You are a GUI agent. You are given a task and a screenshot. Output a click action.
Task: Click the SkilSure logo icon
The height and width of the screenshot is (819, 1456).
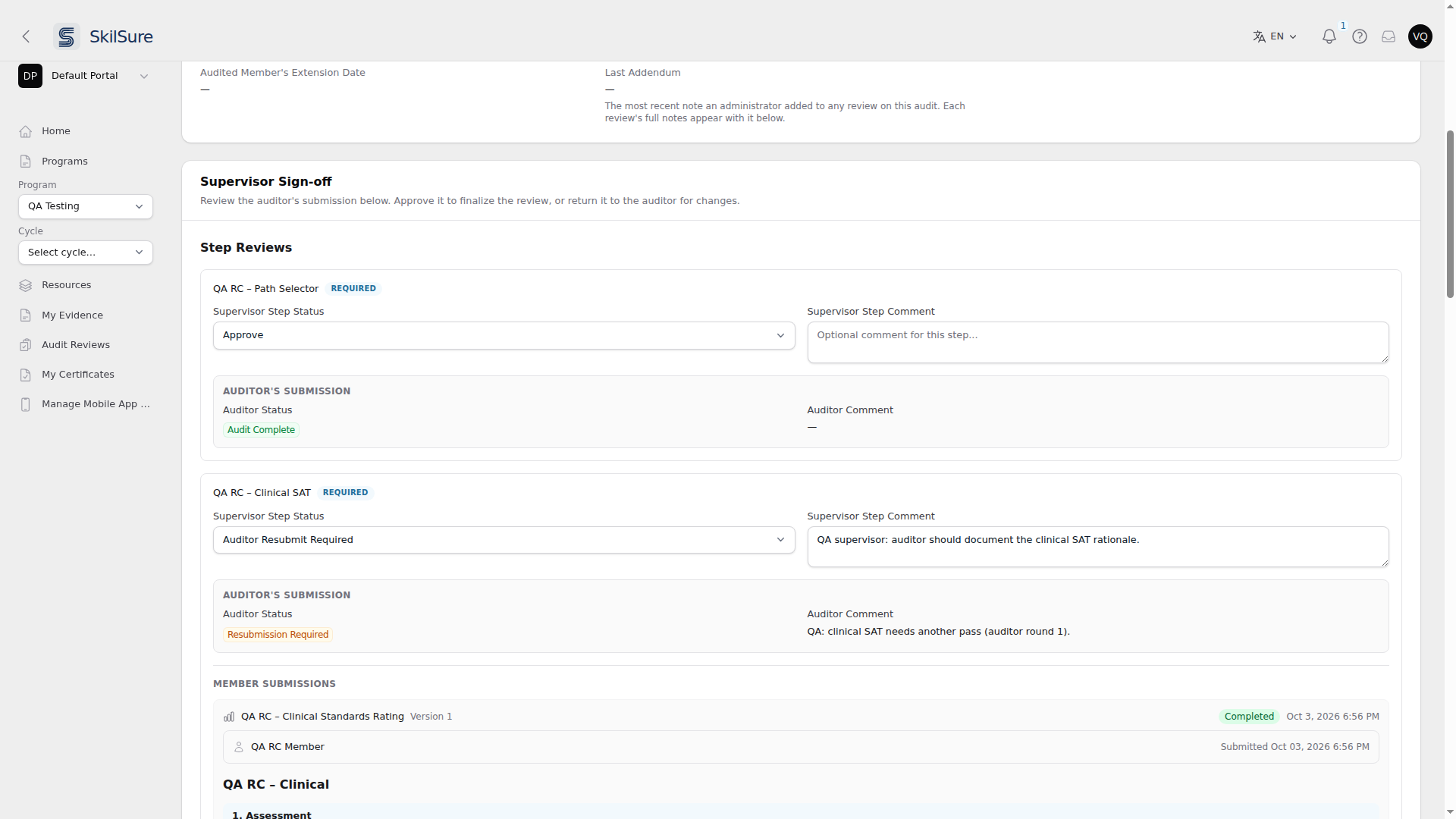67,36
